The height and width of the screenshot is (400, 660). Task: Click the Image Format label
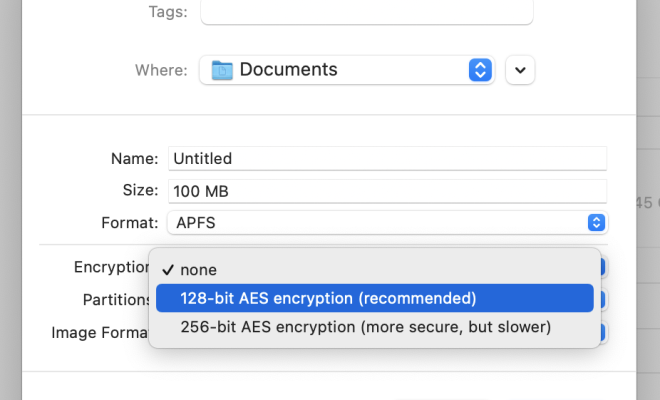click(x=100, y=333)
